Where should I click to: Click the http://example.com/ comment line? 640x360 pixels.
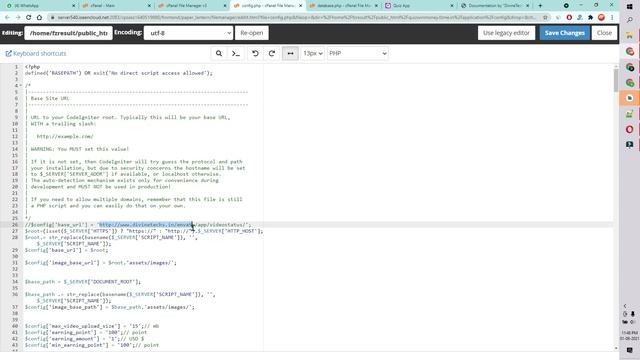(x=64, y=136)
